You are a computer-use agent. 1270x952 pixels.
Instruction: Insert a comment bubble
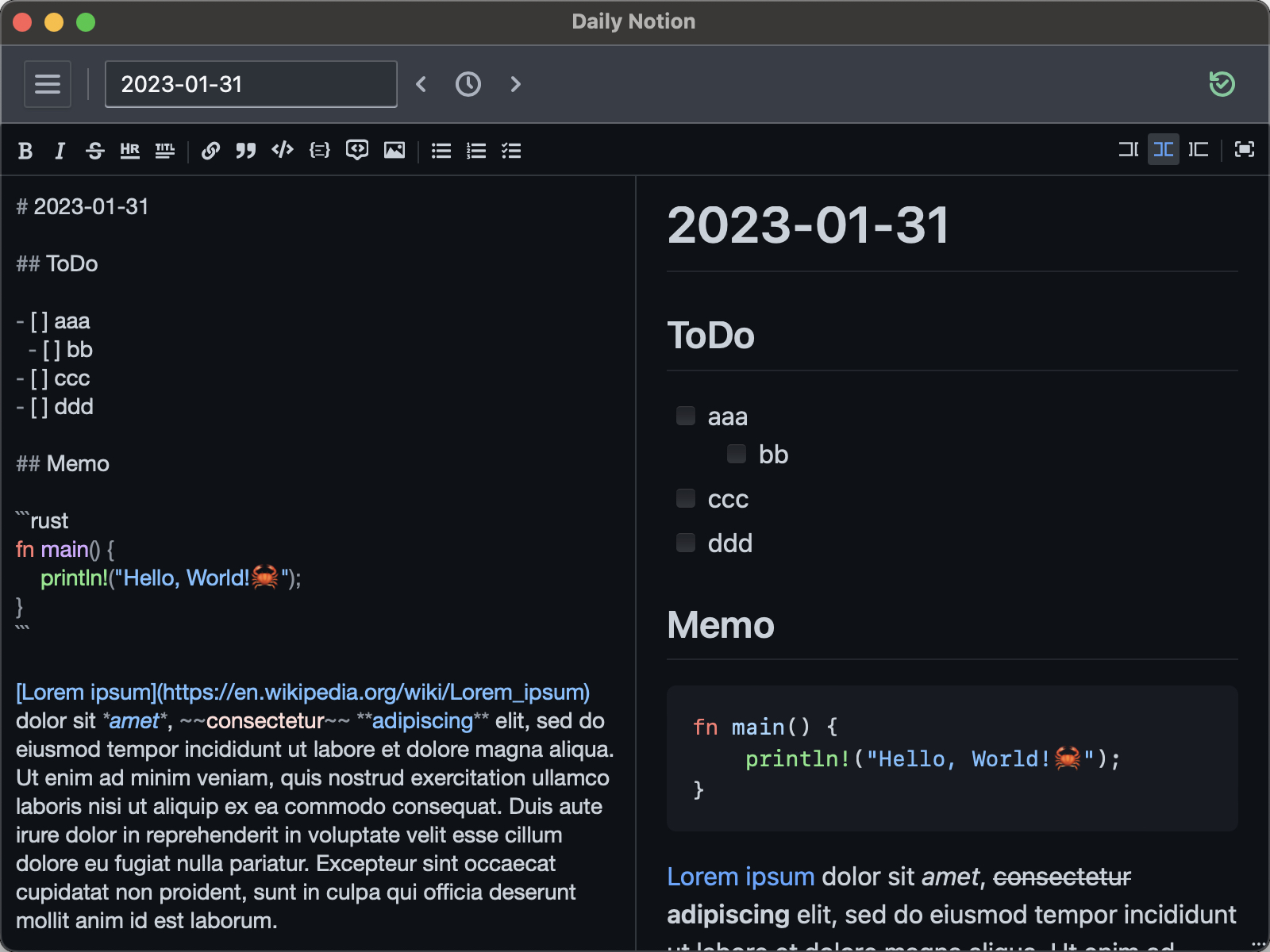click(357, 150)
